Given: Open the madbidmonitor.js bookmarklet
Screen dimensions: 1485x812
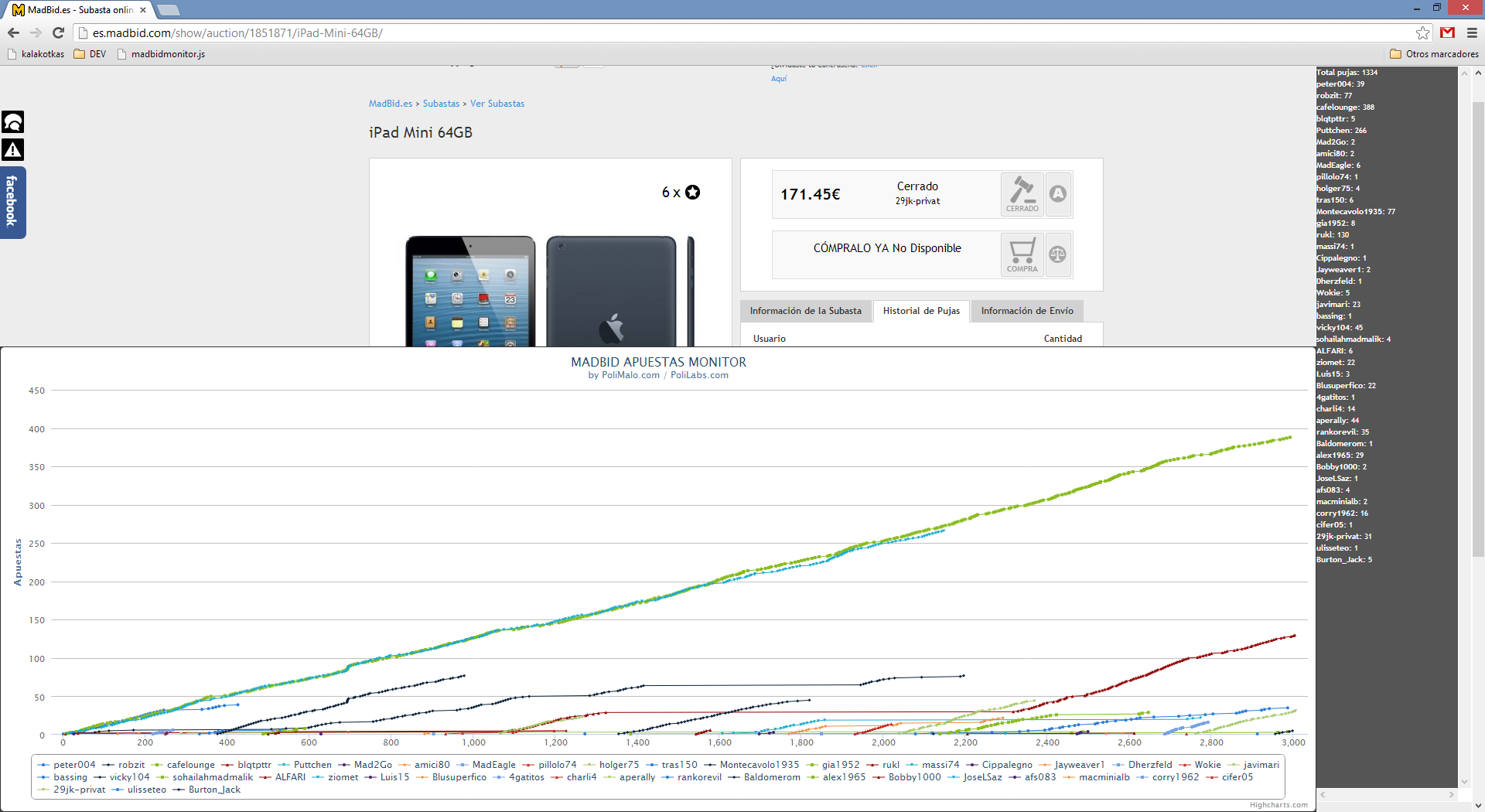Looking at the screenshot, I should pos(161,54).
